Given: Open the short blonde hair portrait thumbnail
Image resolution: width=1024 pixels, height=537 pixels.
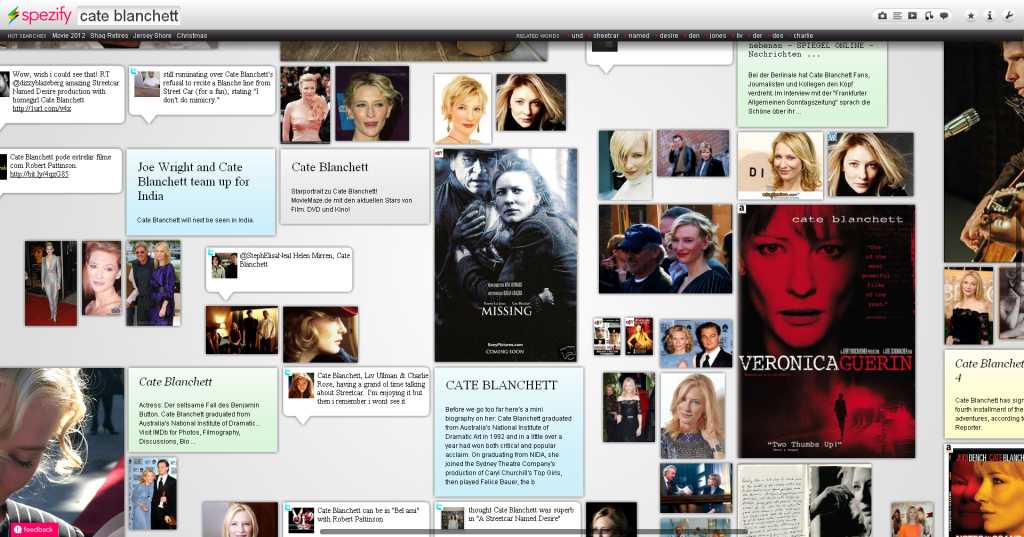Looking at the screenshot, I should click(463, 108).
